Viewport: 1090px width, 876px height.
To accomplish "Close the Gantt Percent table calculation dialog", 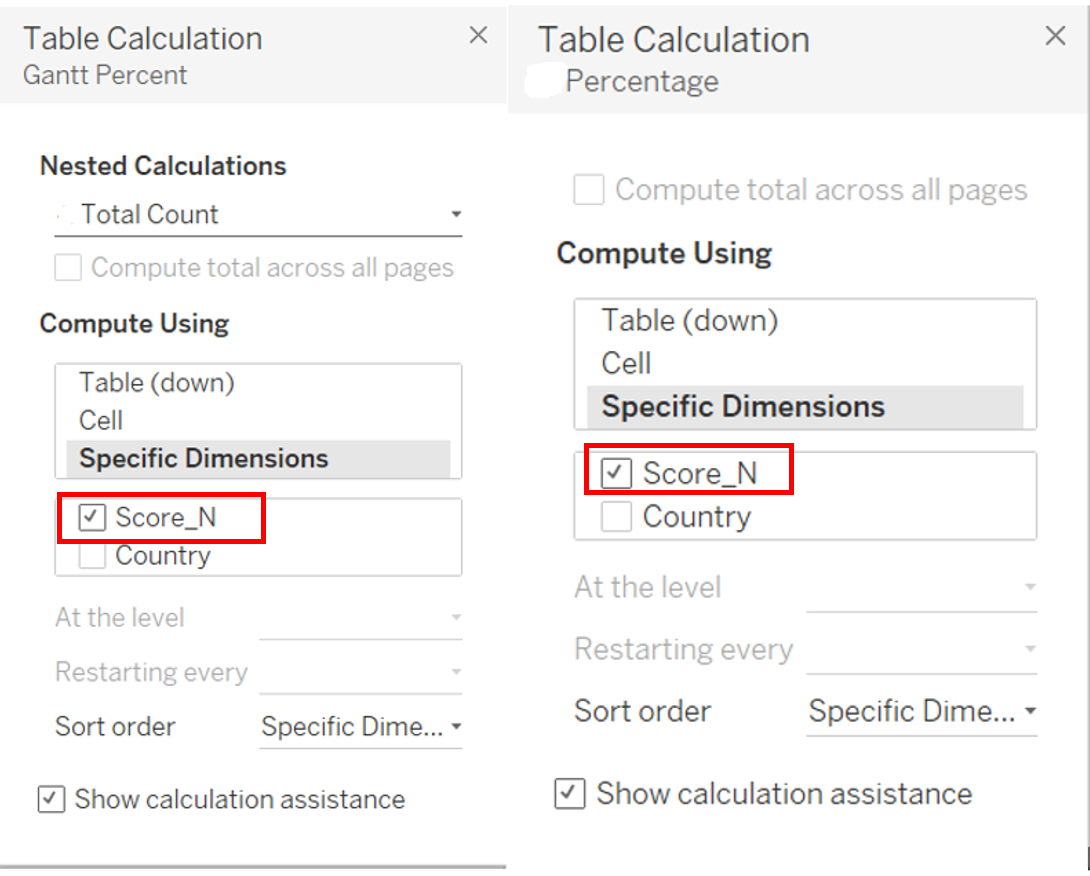I will 479,36.
